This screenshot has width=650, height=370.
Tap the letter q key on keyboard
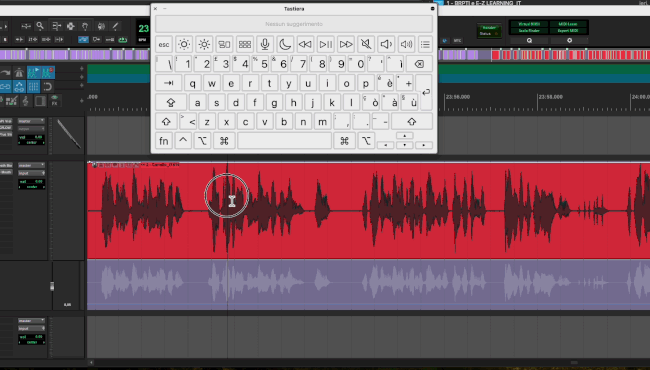click(x=192, y=83)
